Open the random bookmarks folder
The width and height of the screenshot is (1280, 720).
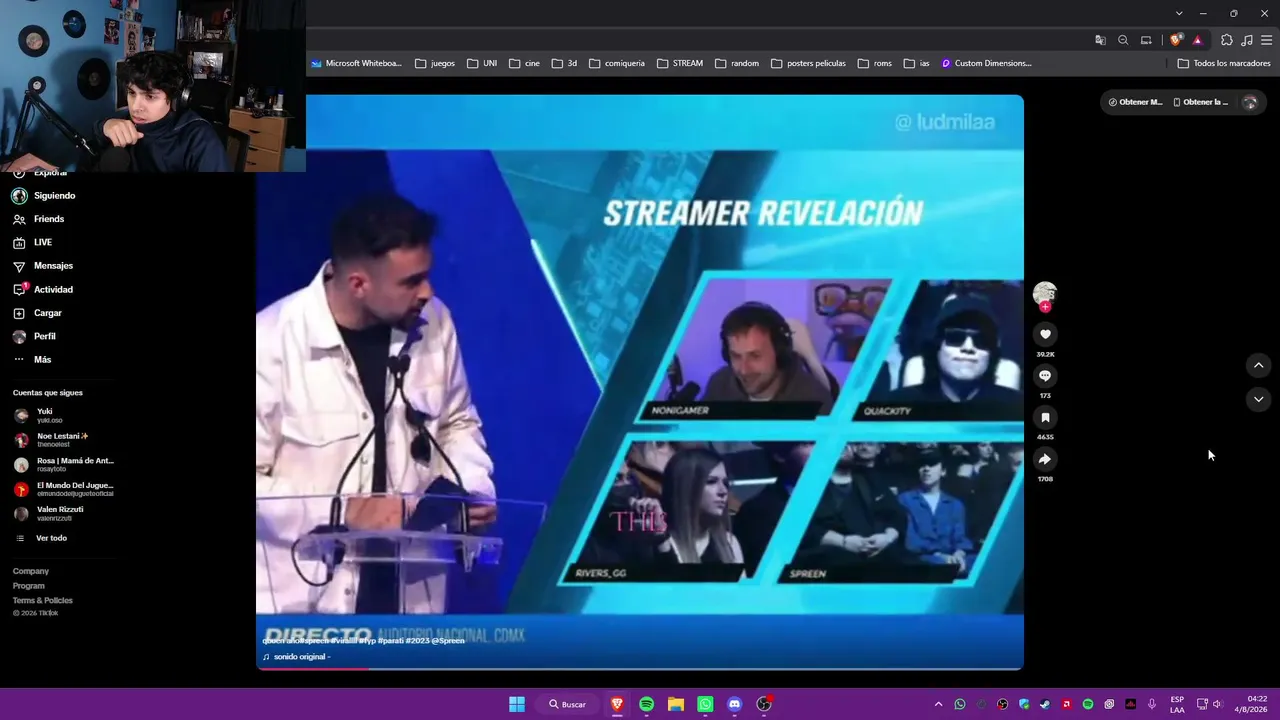[x=737, y=63]
